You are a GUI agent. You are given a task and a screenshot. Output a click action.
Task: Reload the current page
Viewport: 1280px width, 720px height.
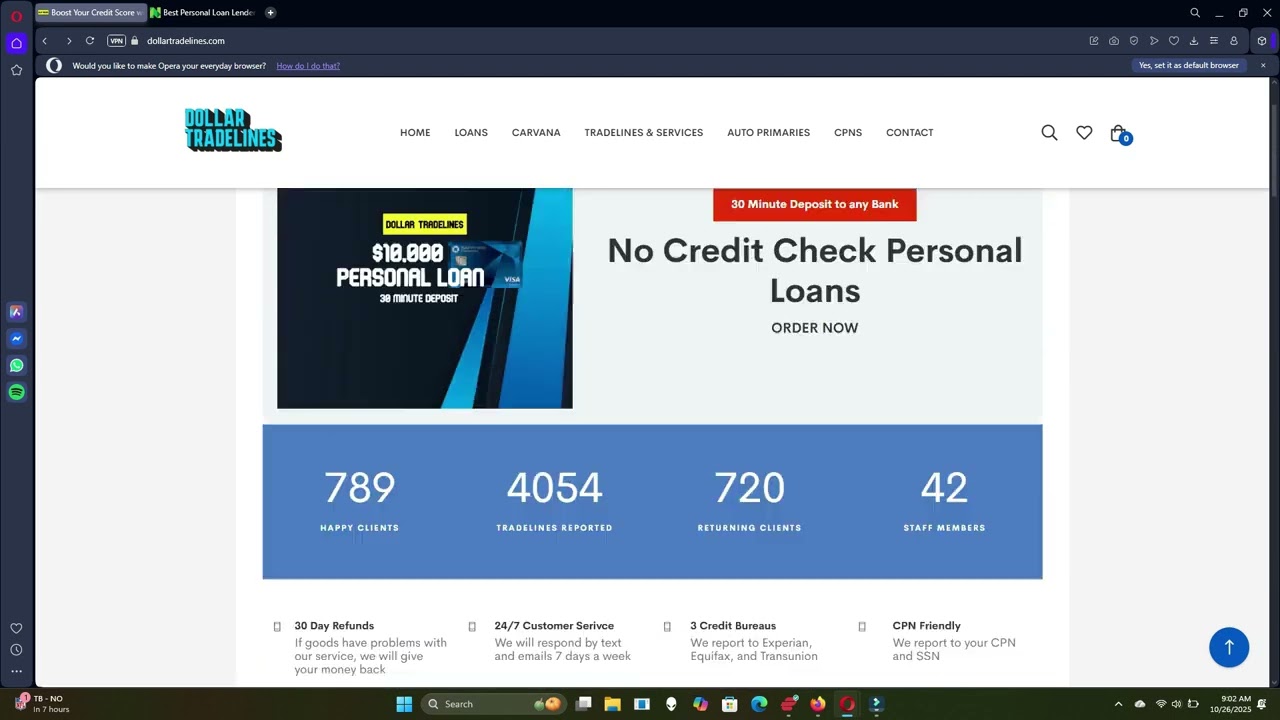coord(90,41)
